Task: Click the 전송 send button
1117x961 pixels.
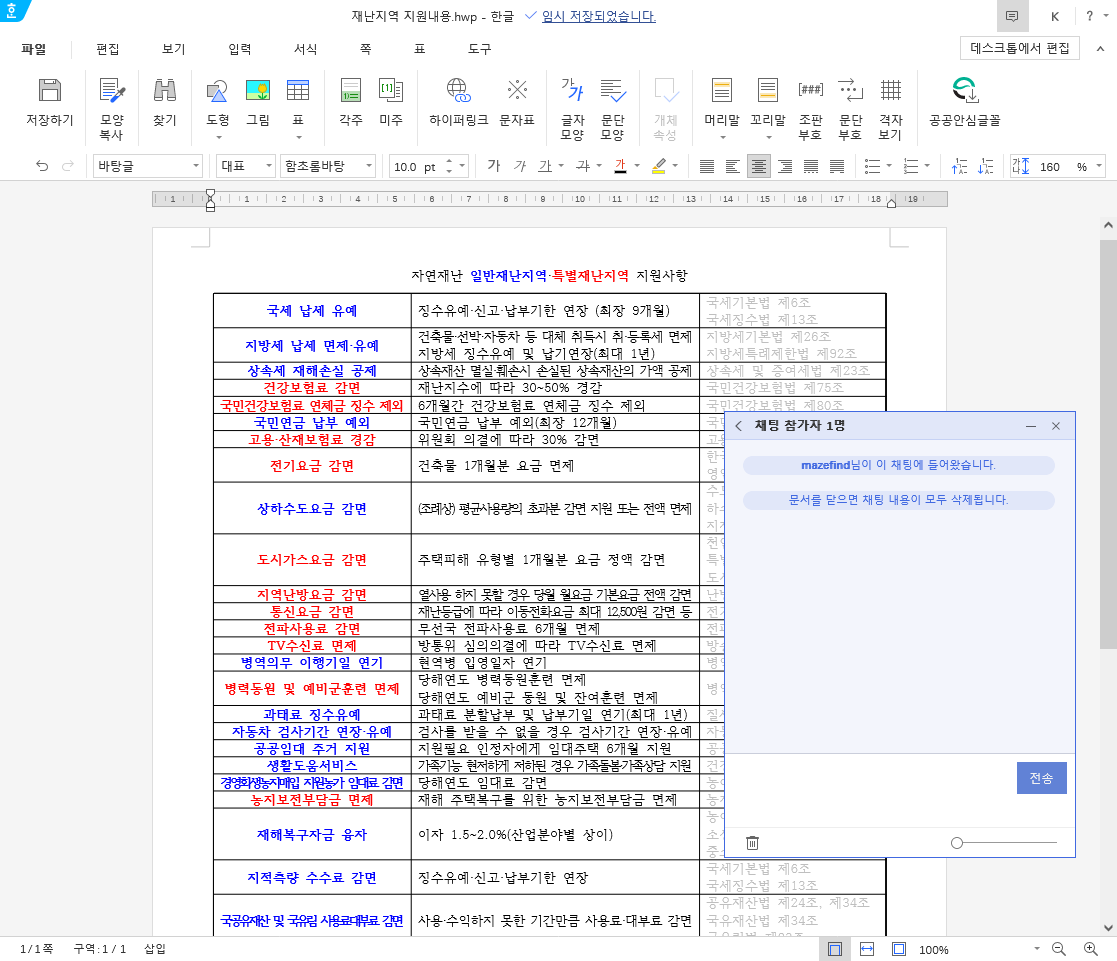Action: [x=1041, y=778]
